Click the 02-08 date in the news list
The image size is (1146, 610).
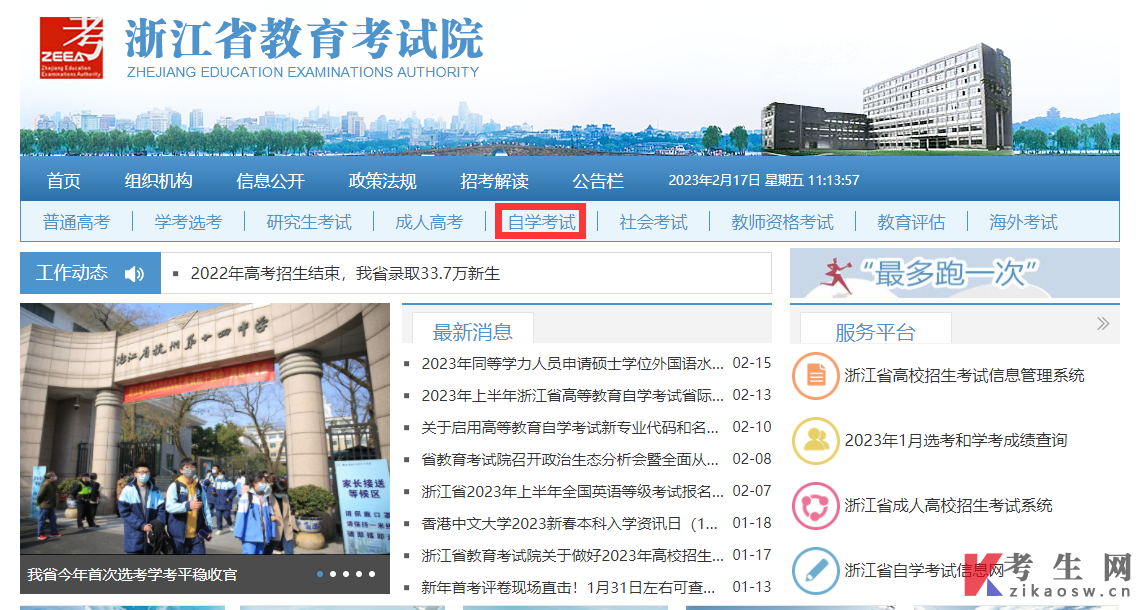751,460
